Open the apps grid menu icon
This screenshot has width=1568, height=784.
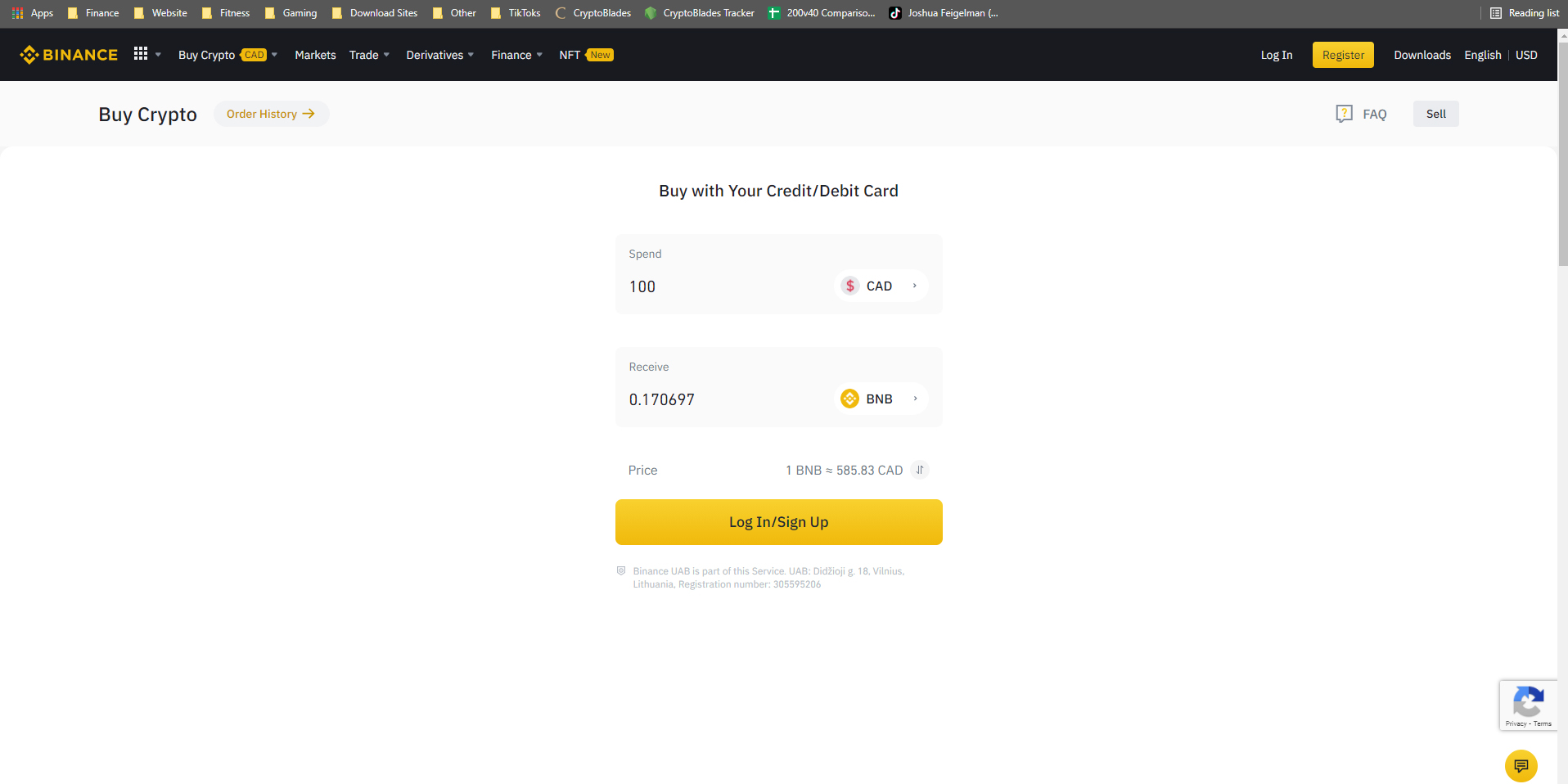tap(141, 53)
